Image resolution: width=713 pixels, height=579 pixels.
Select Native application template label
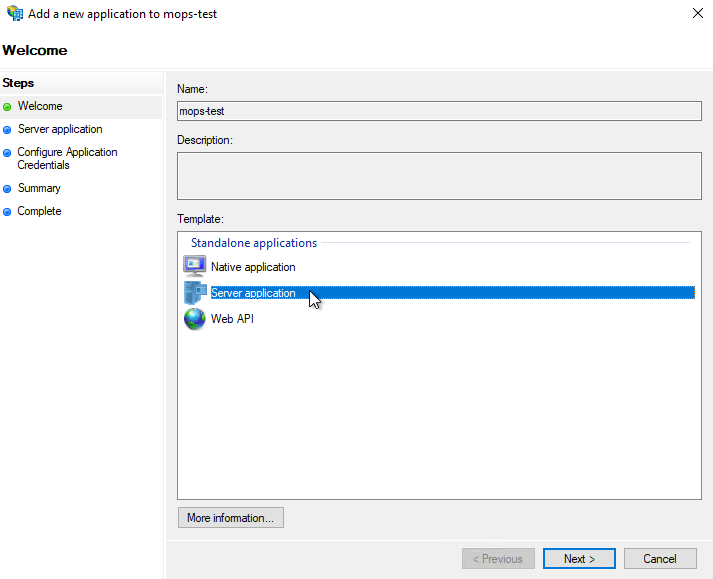[x=253, y=267]
